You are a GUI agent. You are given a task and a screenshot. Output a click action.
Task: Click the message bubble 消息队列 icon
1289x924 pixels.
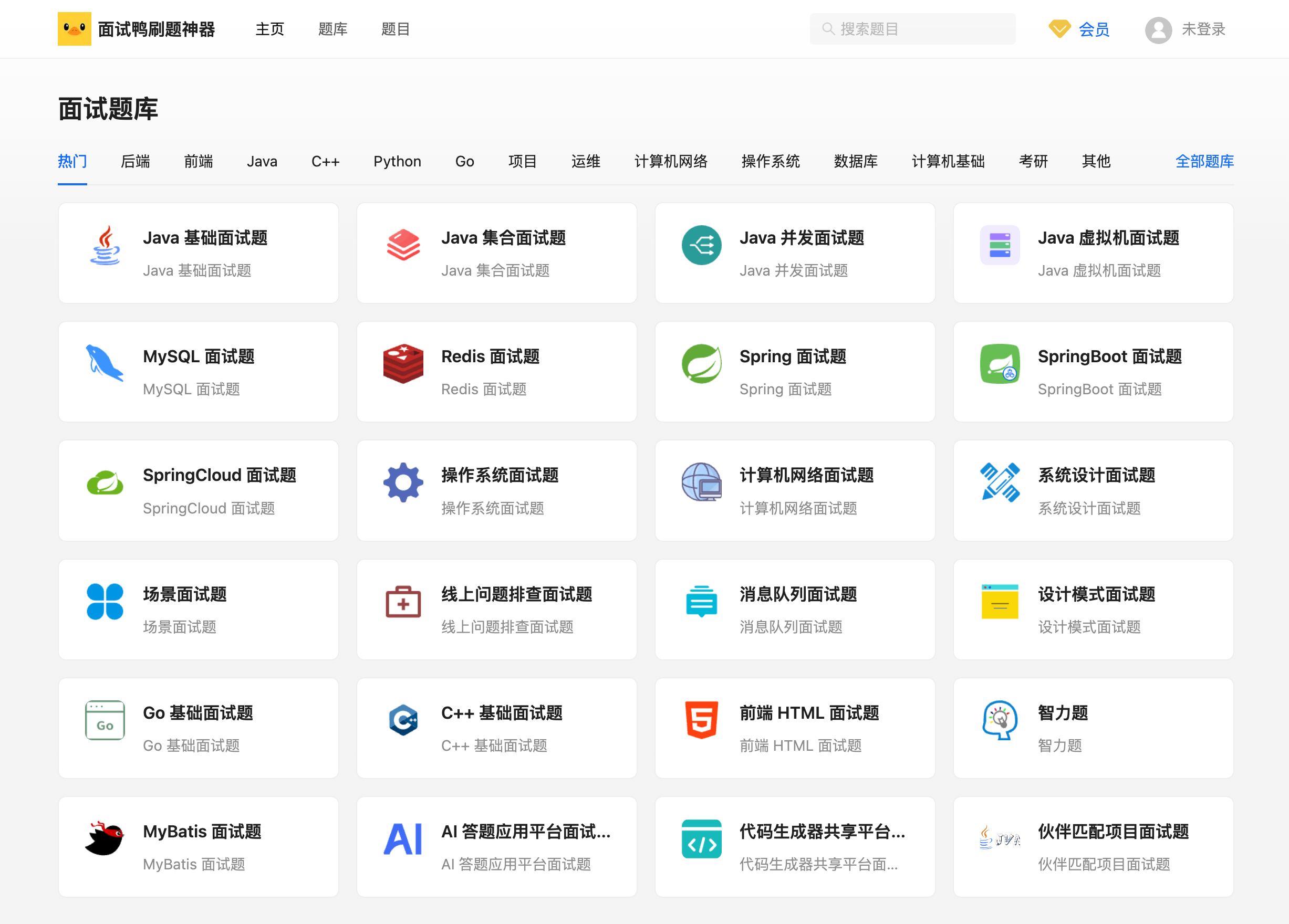(x=701, y=602)
